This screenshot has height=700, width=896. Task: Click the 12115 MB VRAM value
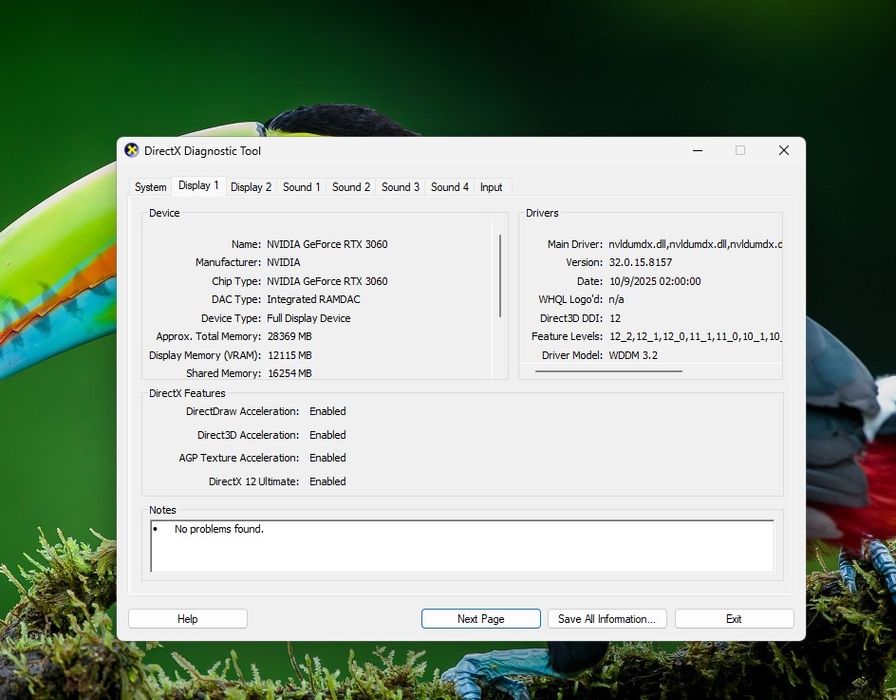[x=290, y=355]
